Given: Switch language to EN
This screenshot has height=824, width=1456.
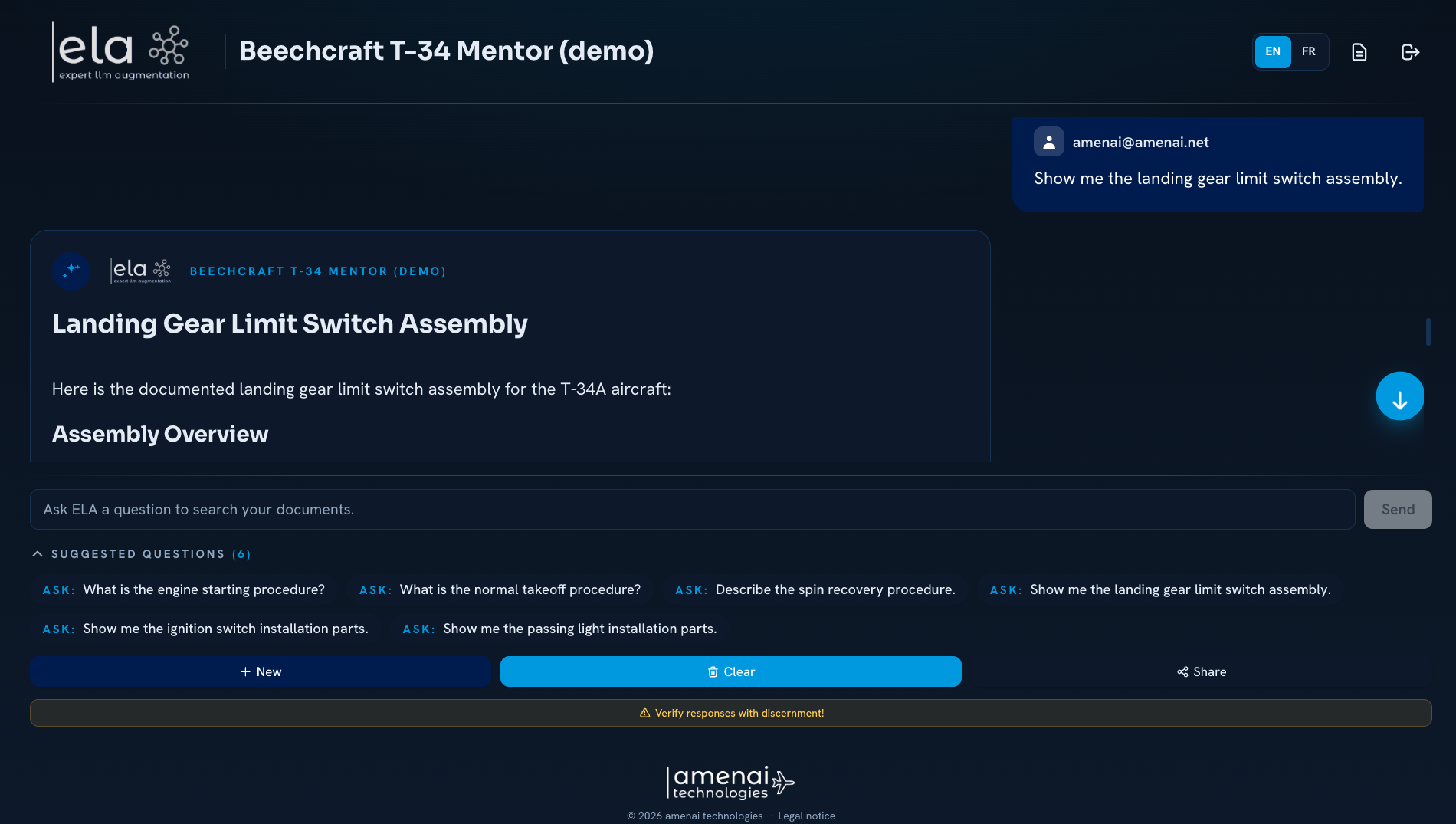Looking at the screenshot, I should (1272, 52).
